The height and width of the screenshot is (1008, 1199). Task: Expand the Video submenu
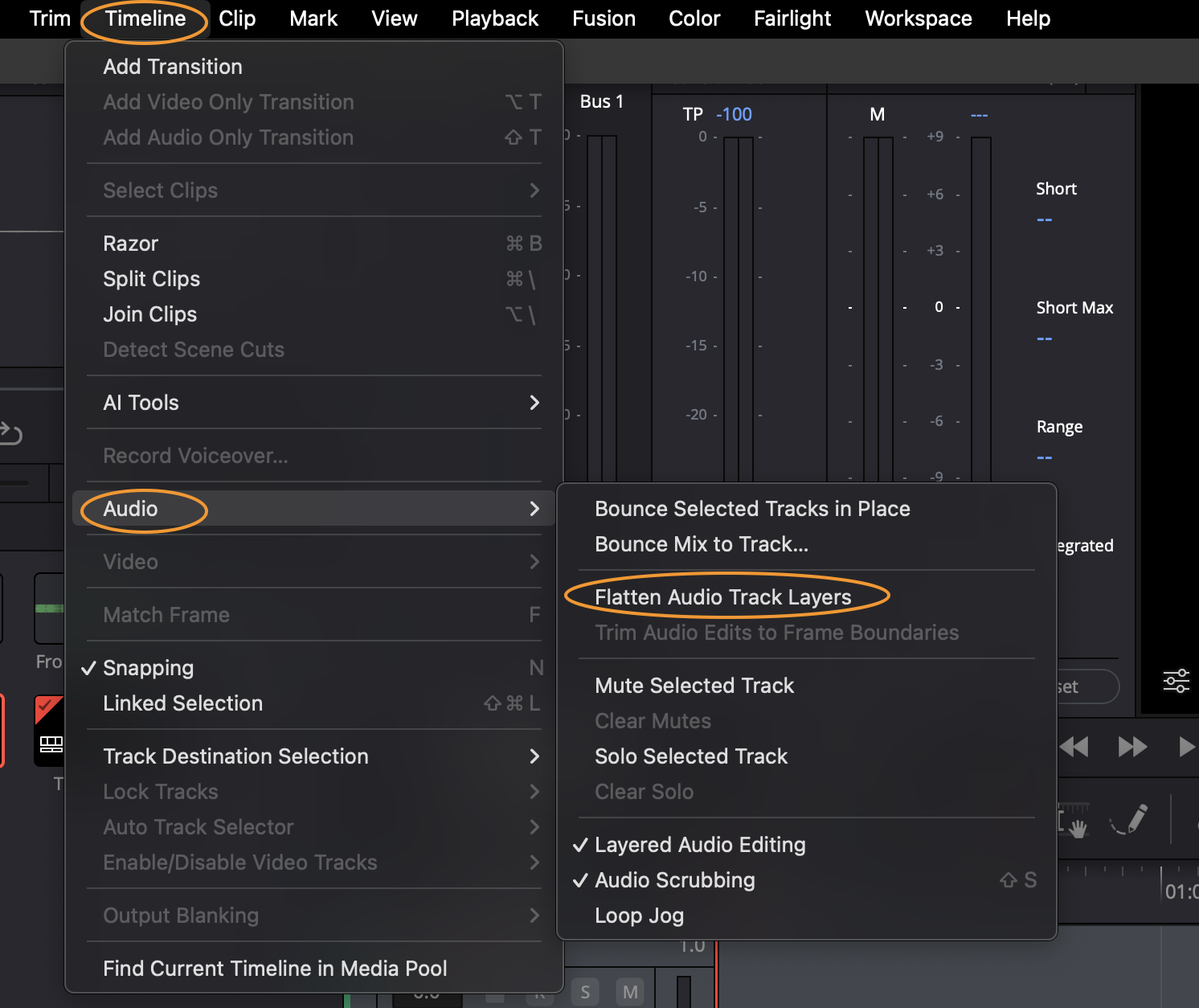[314, 562]
